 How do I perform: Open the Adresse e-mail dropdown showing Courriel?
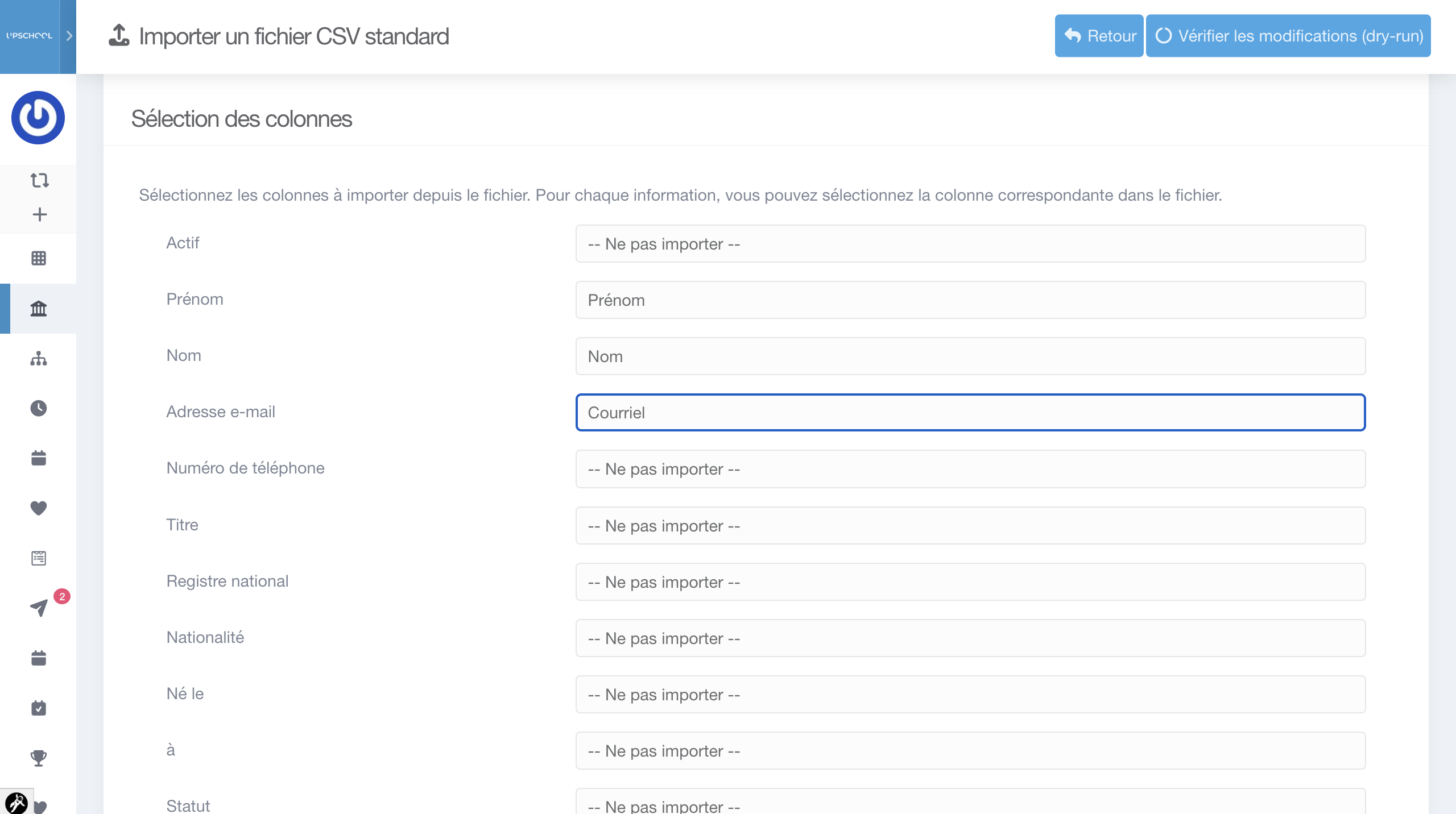point(970,413)
